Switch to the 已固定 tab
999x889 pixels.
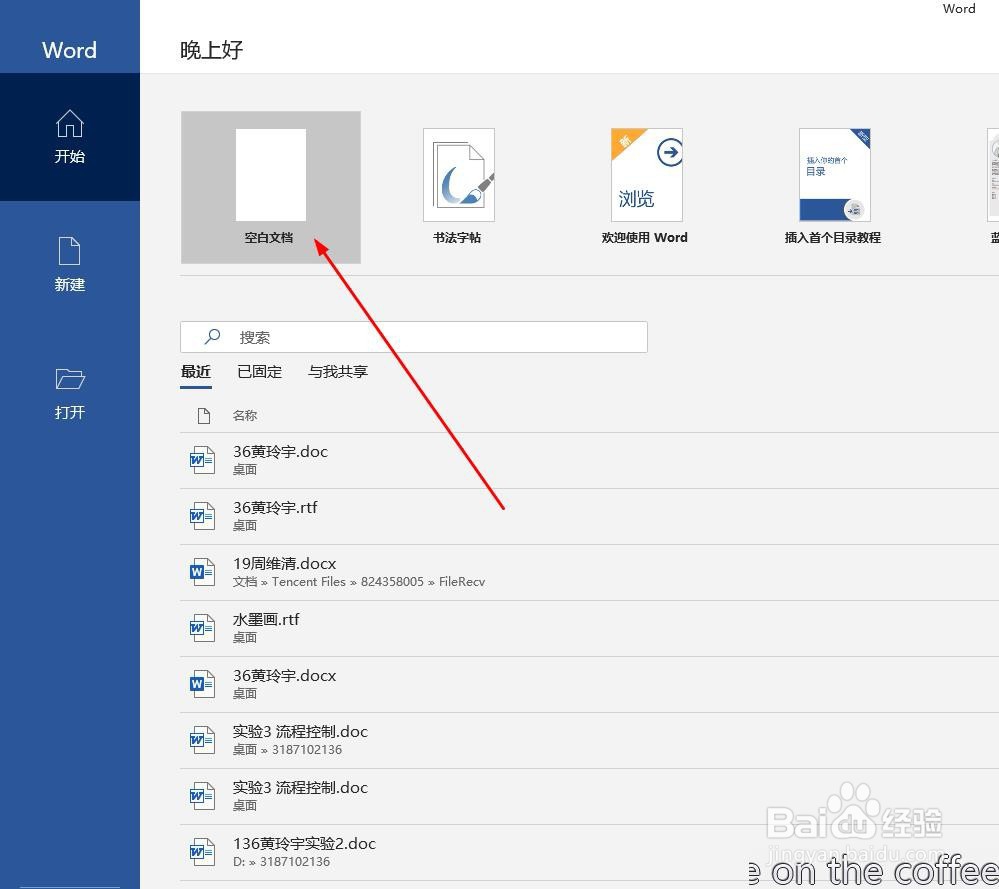pyautogui.click(x=259, y=372)
